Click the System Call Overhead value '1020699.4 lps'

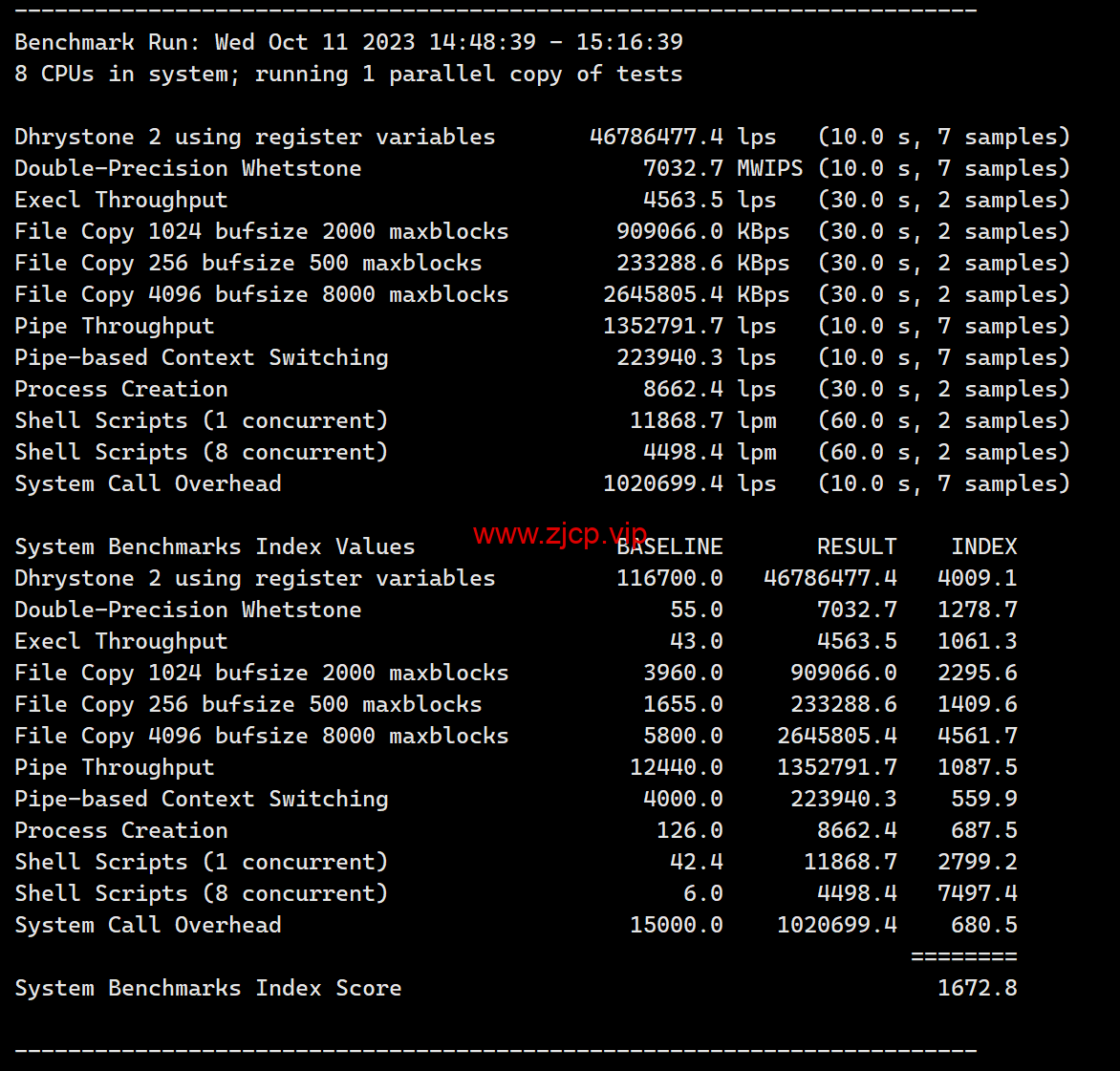click(x=689, y=483)
